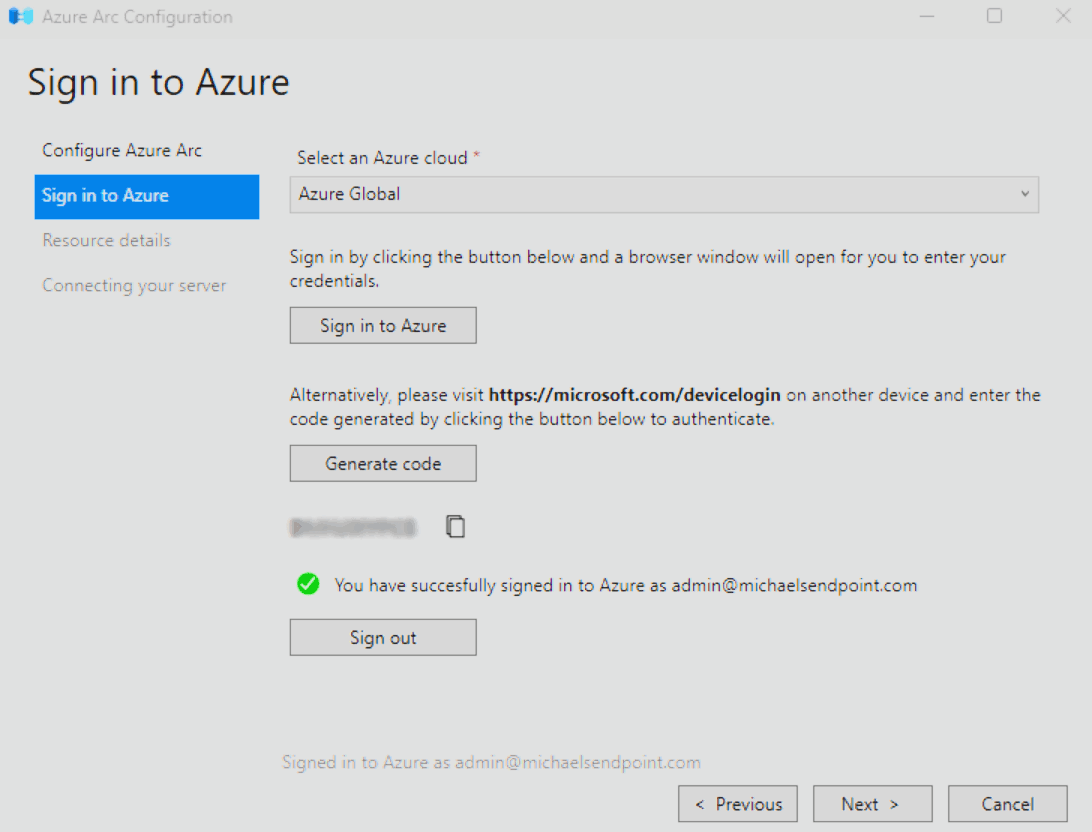
Task: Click the 'Signed in to Azure as' status text
Action: tap(491, 762)
